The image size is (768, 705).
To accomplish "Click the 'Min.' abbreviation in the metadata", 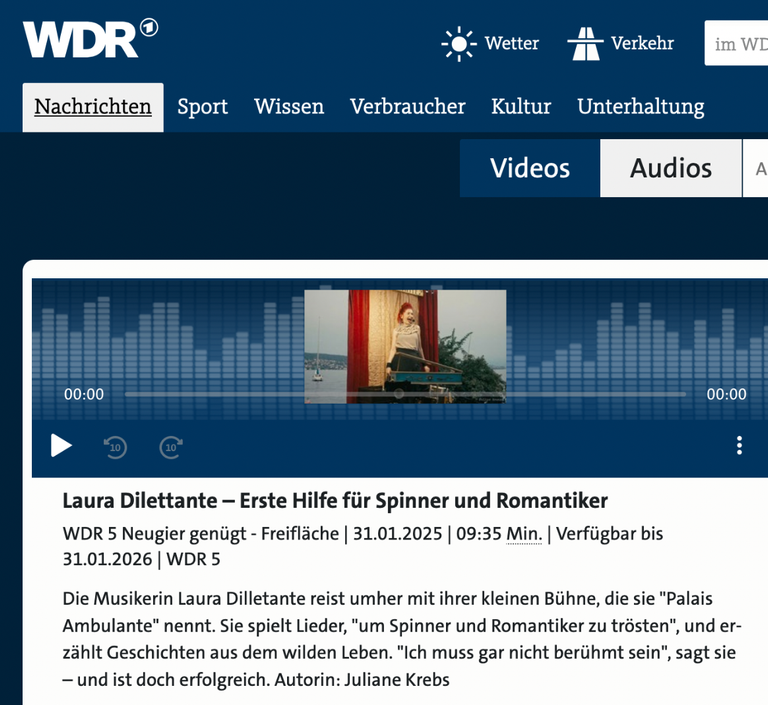I will pyautogui.click(x=524, y=534).
